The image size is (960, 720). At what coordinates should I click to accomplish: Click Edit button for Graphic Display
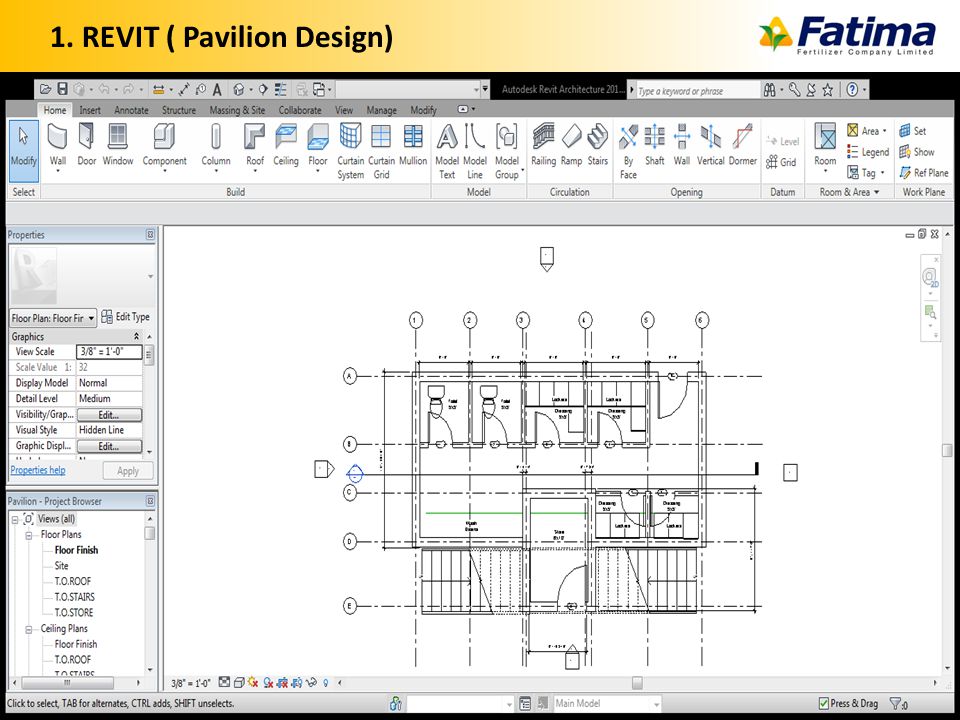coord(109,446)
